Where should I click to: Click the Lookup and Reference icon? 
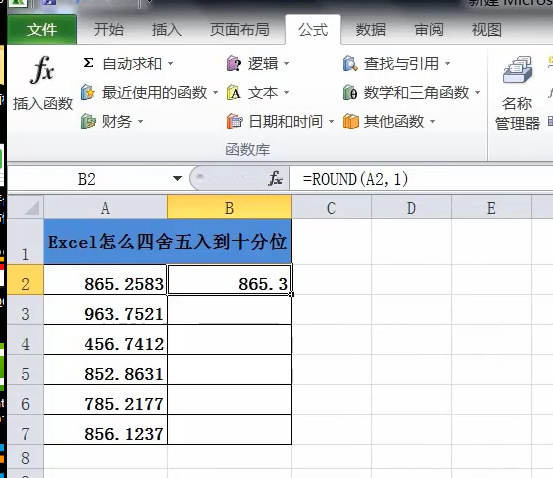click(350, 63)
